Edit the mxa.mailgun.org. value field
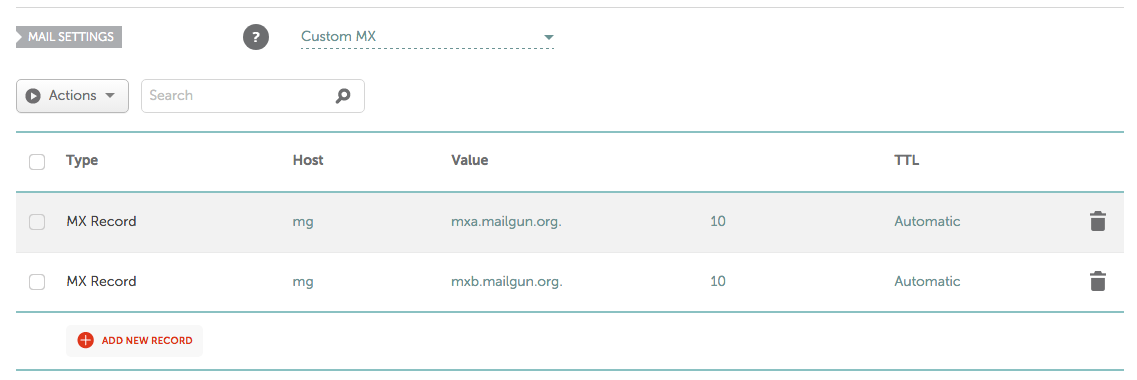Screen dimensions: 1137x380 point(506,221)
